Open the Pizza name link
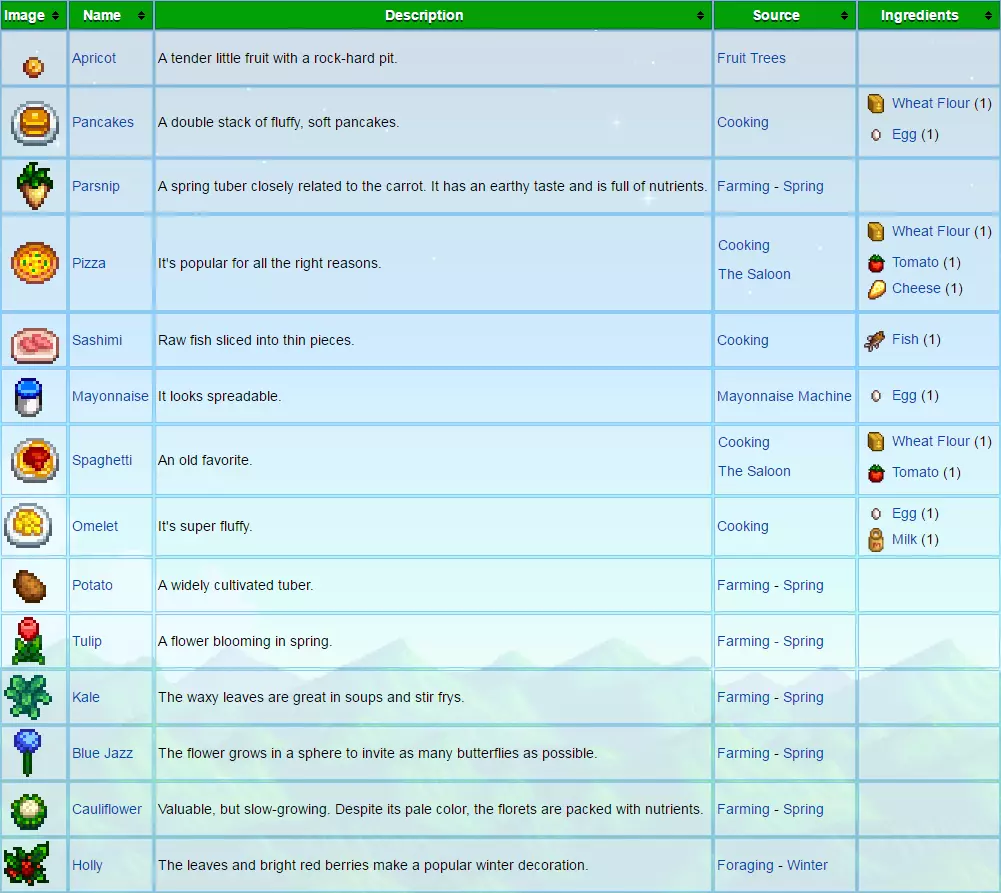1001x893 pixels. (89, 263)
